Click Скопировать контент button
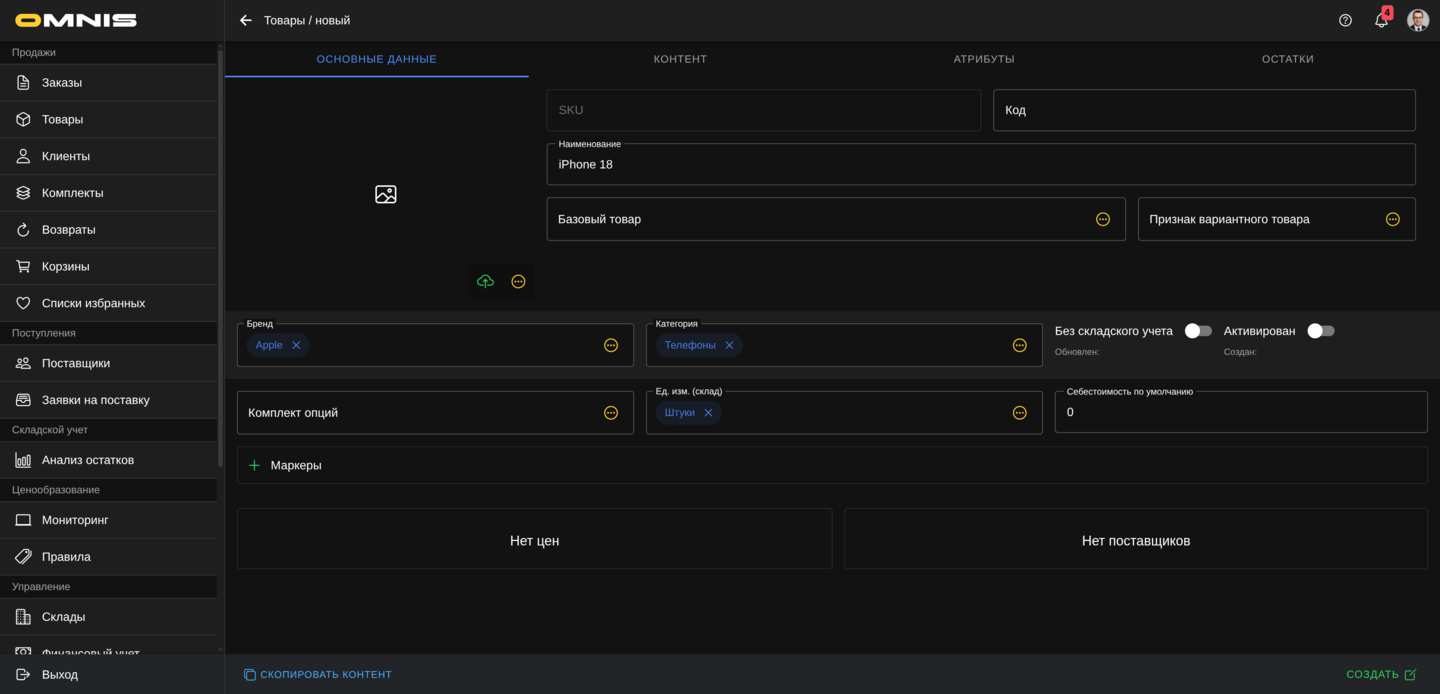This screenshot has width=1440, height=694. tap(317, 675)
